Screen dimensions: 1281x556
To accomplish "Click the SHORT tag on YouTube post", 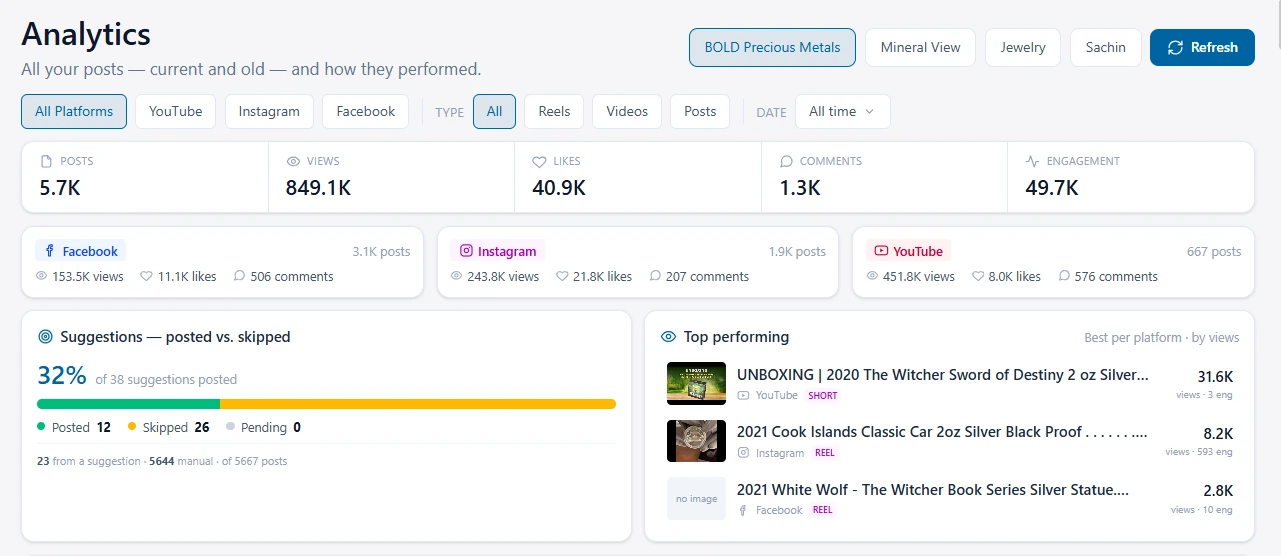I will click(x=823, y=396).
